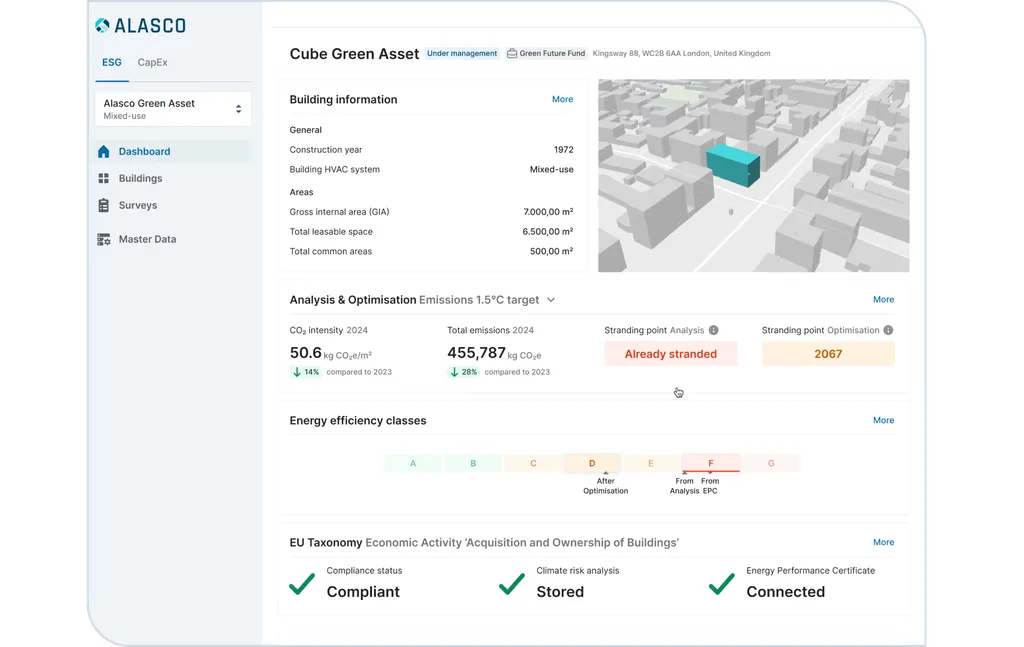Screen dimensions: 1024x647
Task: Click the Climate risk analysis checkmark
Action: coord(512,584)
